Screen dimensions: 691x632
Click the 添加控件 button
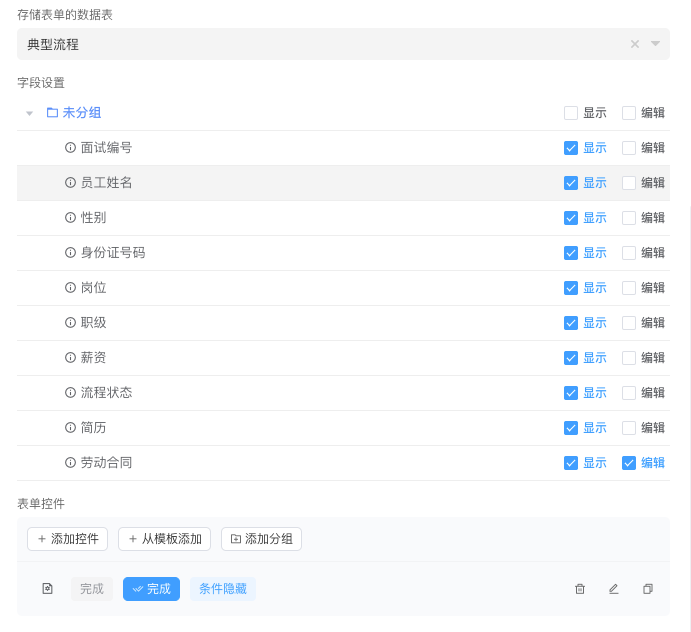67,539
